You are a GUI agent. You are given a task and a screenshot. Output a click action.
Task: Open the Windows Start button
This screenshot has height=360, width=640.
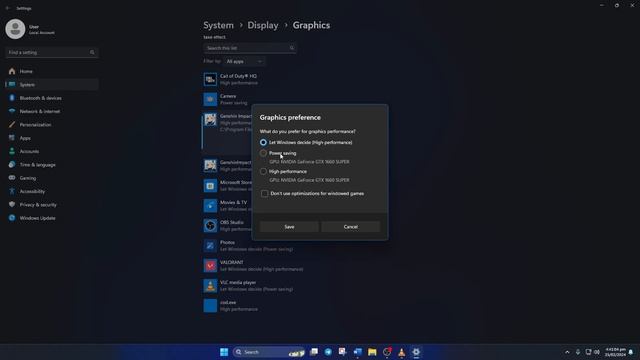point(224,352)
